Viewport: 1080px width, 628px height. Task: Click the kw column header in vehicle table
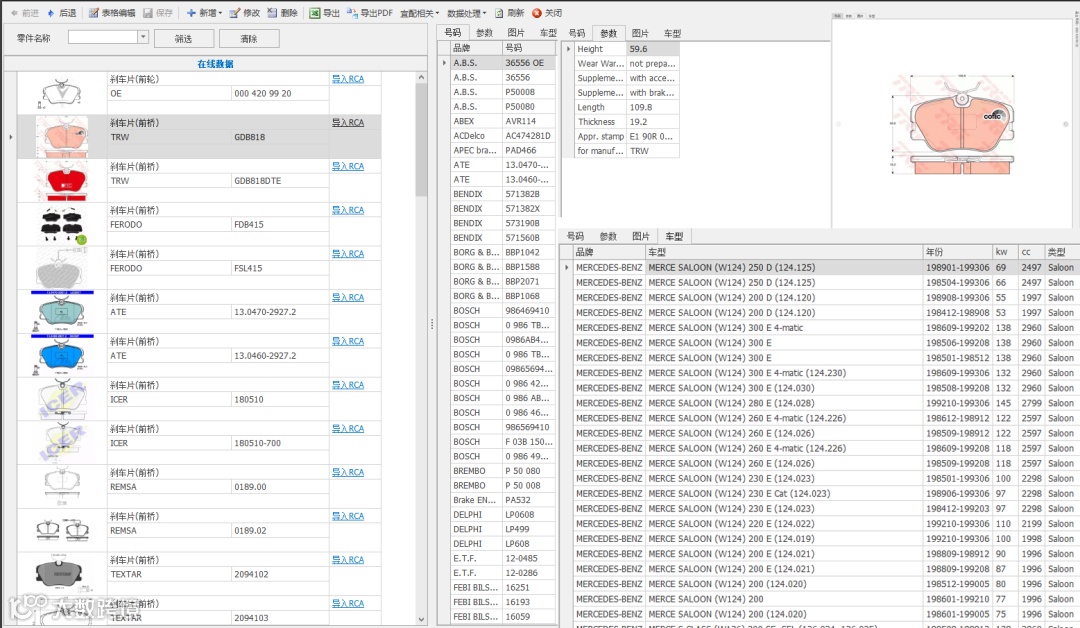tap(1006, 252)
